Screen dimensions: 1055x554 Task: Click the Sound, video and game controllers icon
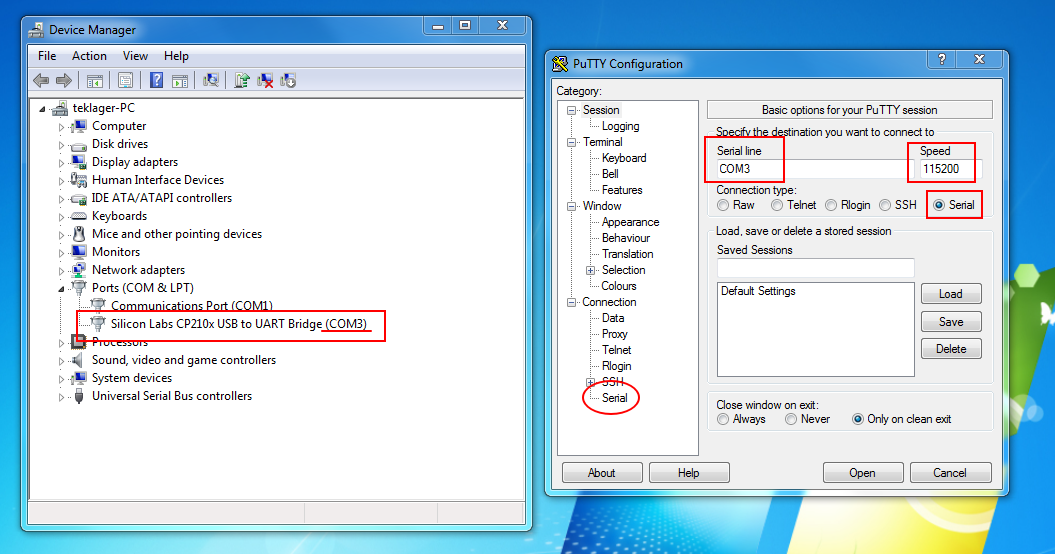pyautogui.click(x=79, y=360)
